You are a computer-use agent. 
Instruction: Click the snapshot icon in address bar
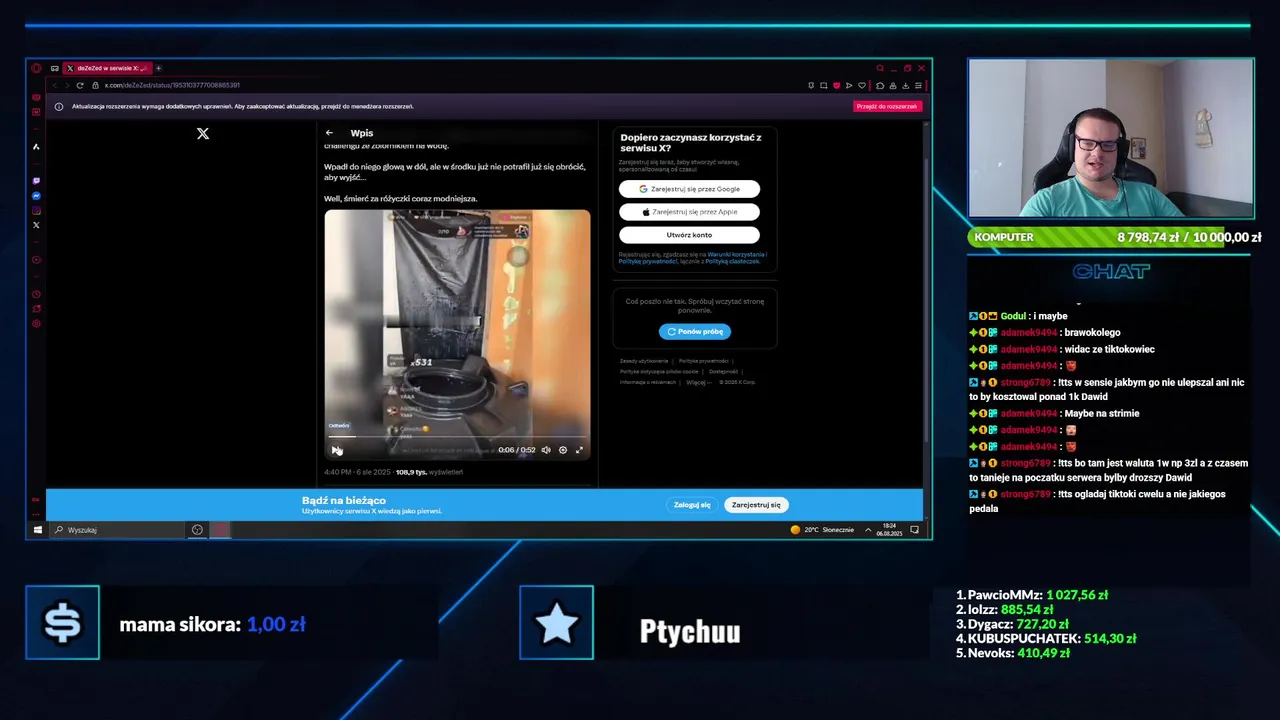click(823, 85)
